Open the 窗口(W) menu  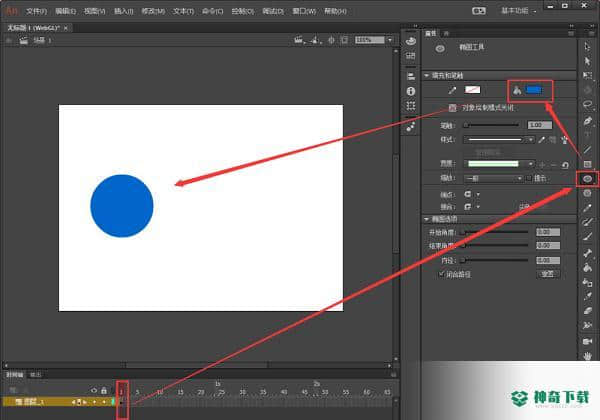[x=304, y=11]
